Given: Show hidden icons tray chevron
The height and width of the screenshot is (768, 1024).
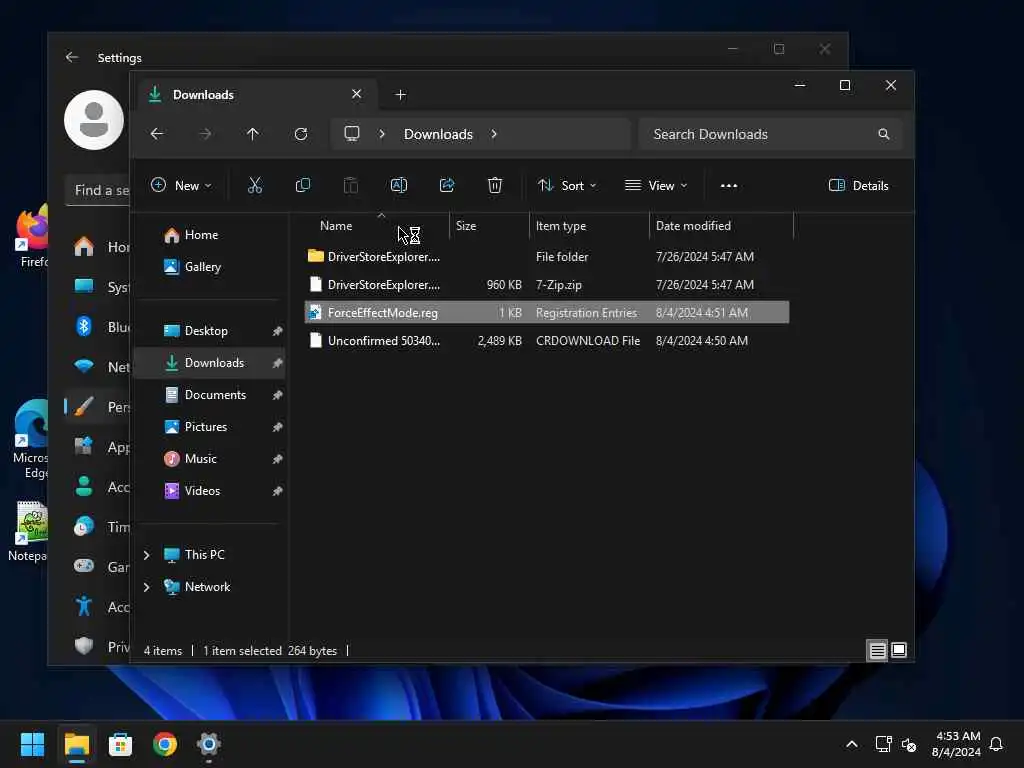Looking at the screenshot, I should (x=852, y=744).
